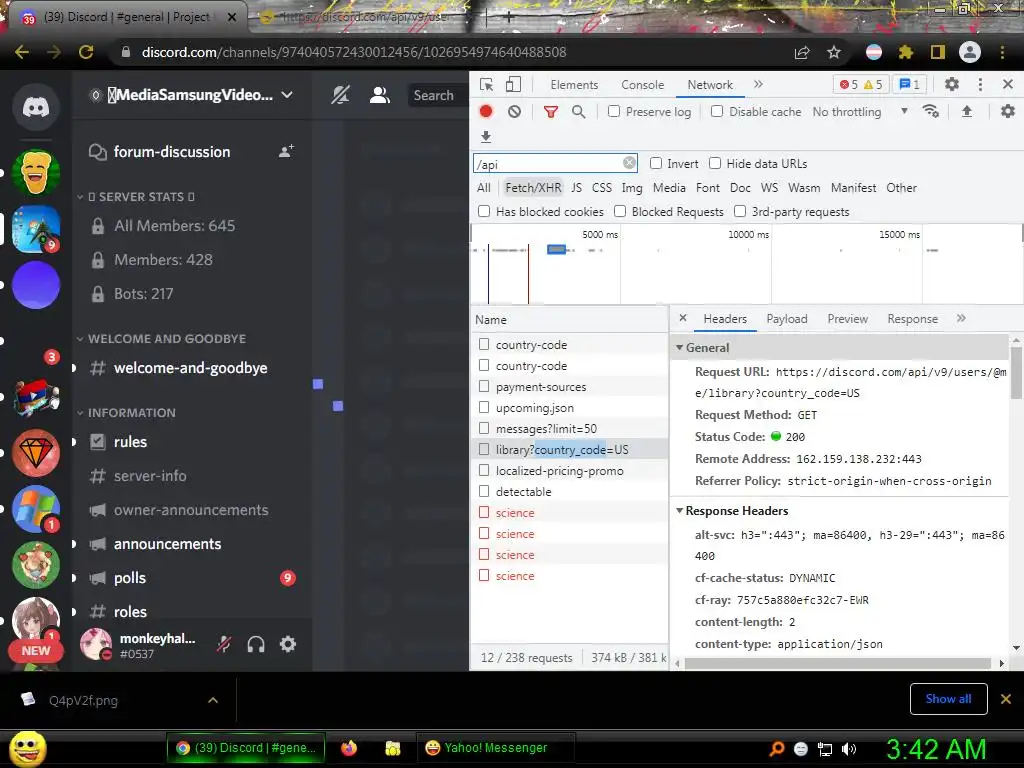Viewport: 1024px width, 768px height.
Task: Show more DevTools panels chevron
Action: pos(758,84)
